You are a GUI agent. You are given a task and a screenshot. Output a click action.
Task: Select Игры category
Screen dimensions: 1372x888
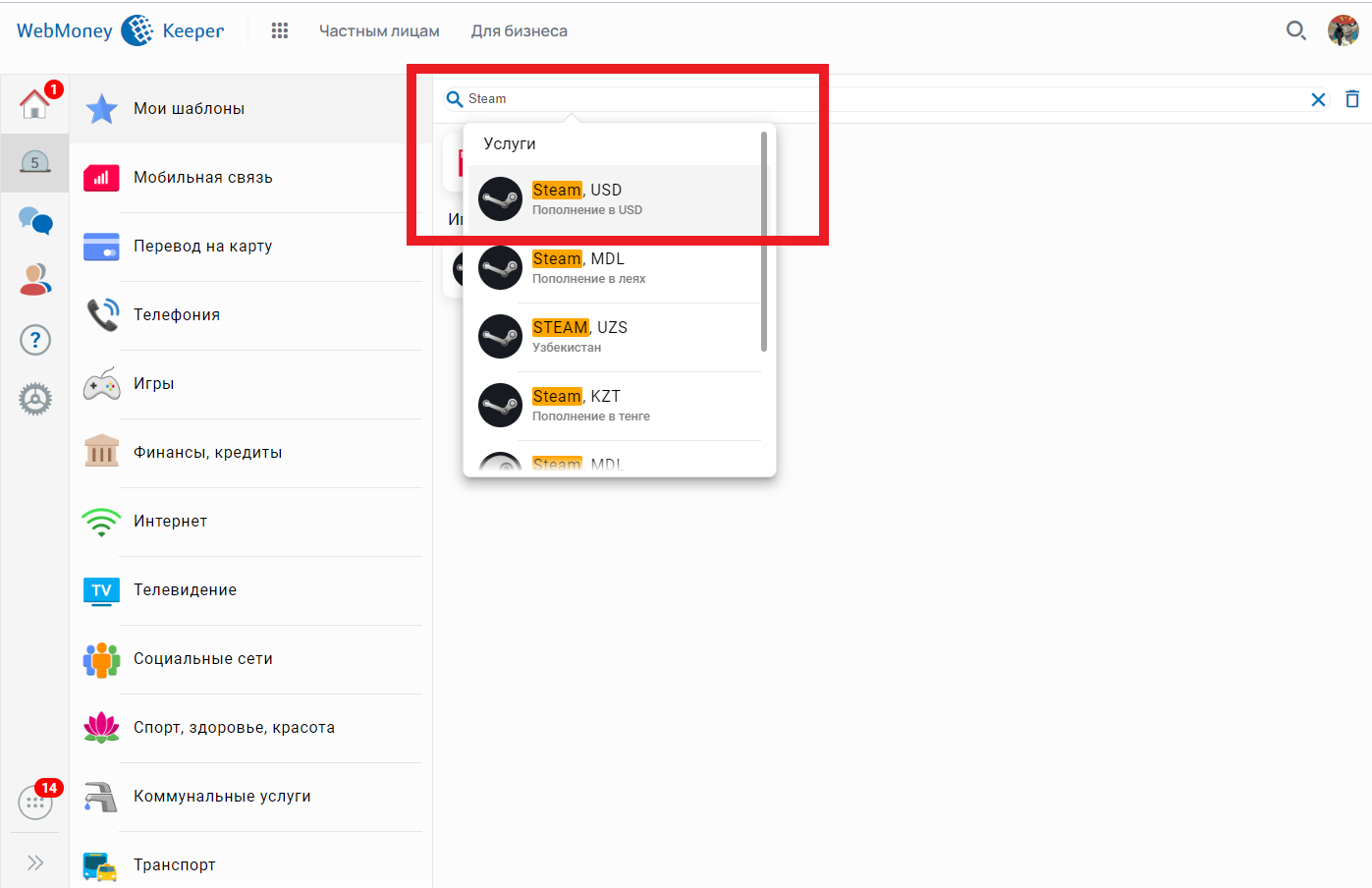251,384
